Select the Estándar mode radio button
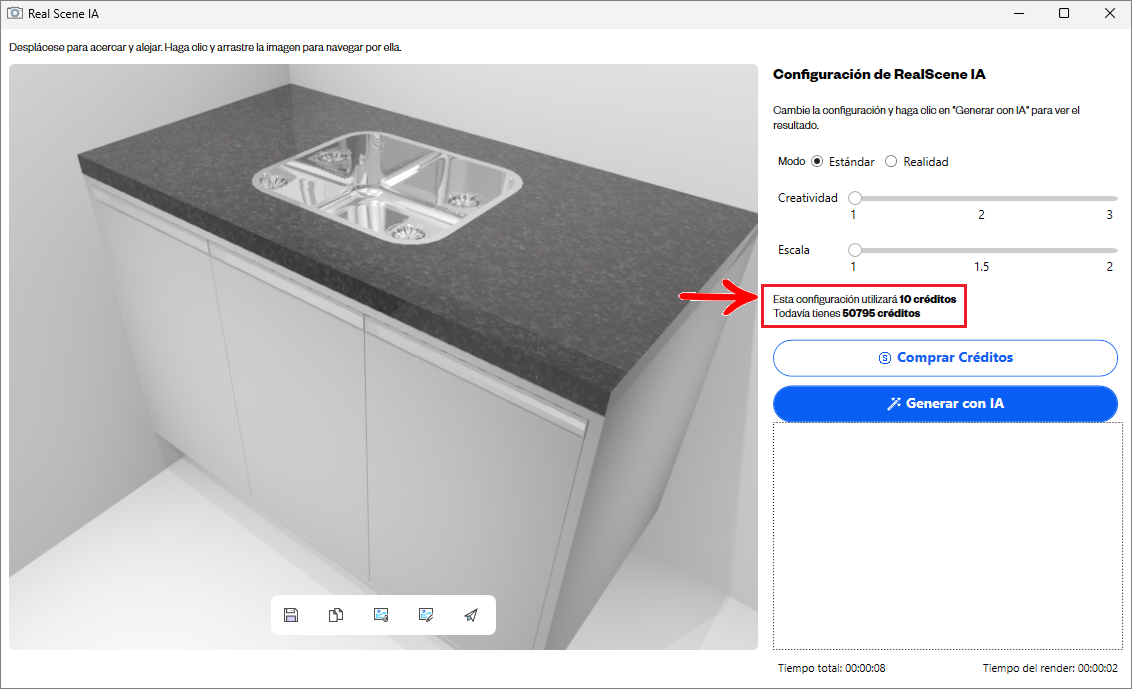Screen dimensions: 1132x689 click(817, 161)
